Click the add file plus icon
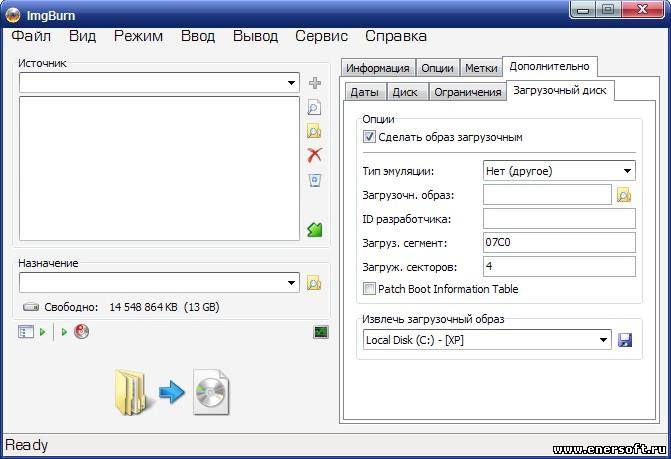 point(315,83)
